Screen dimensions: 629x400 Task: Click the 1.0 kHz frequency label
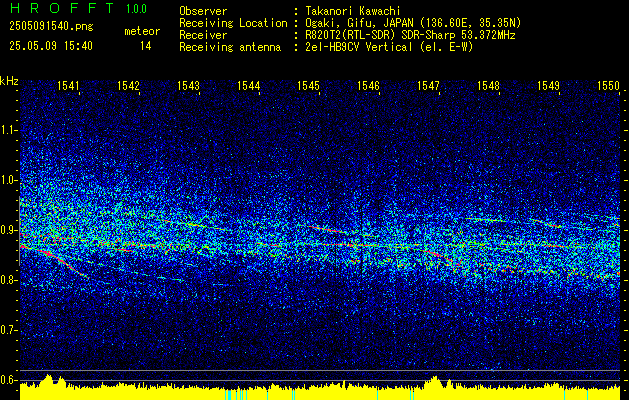tap(8, 180)
